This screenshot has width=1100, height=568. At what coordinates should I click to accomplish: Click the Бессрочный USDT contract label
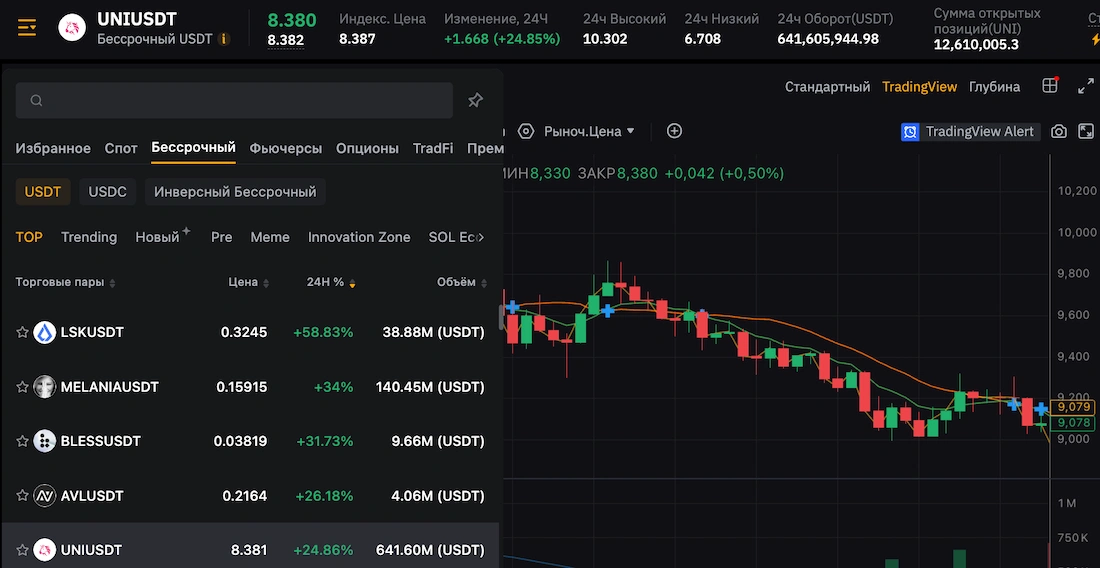coord(154,39)
